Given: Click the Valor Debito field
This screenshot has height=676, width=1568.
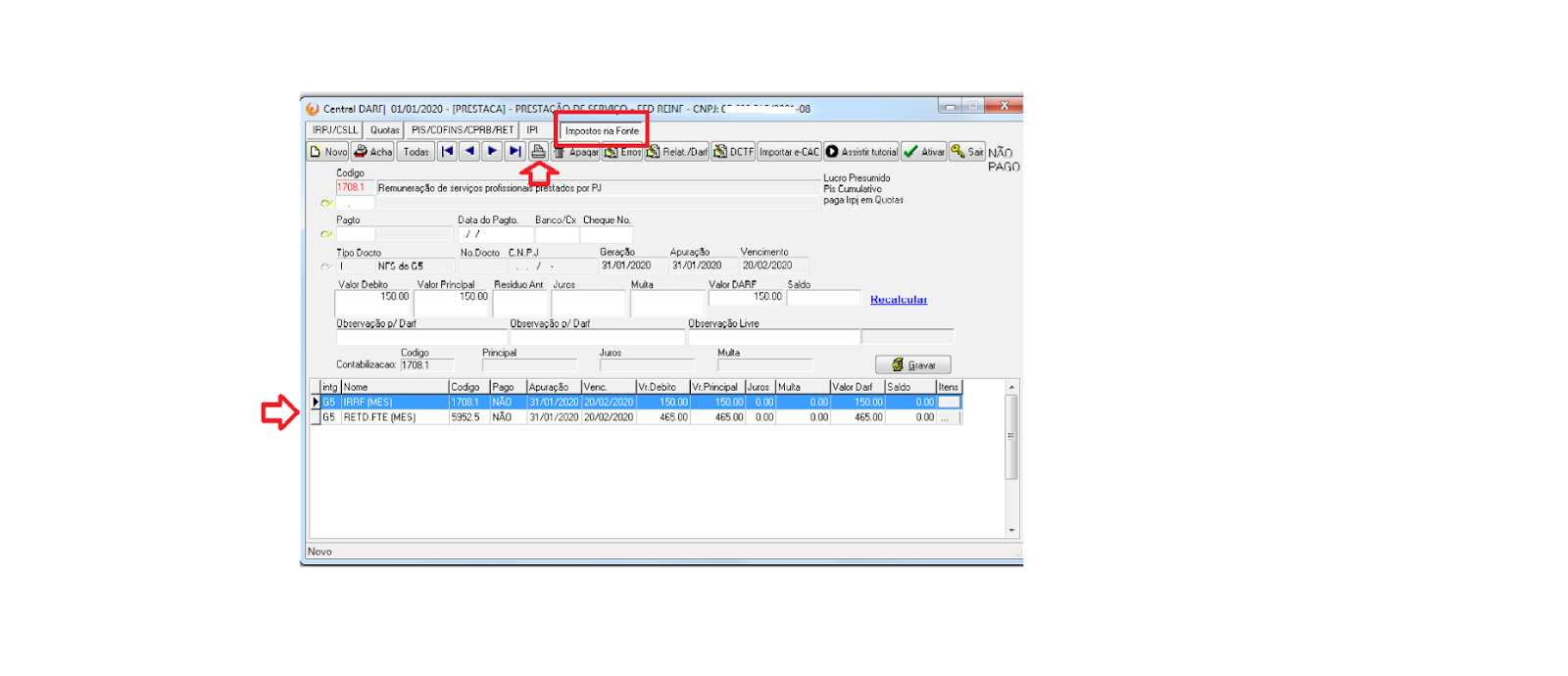Looking at the screenshot, I should click(x=372, y=304).
